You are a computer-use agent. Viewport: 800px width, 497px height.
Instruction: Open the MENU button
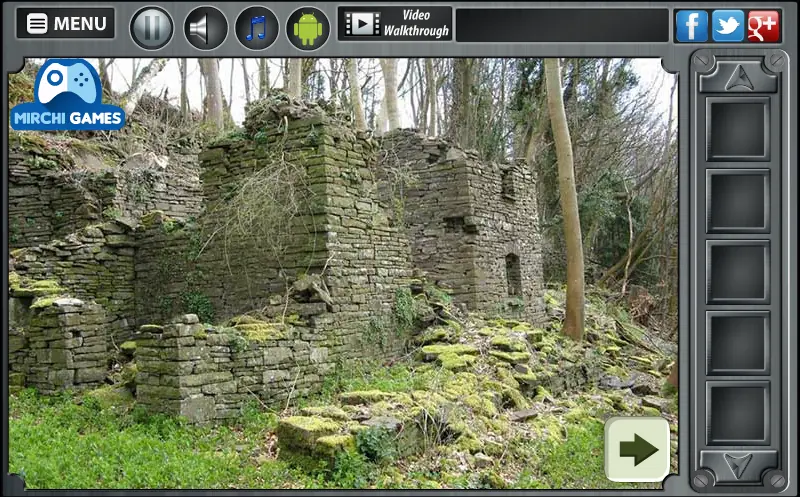pos(65,23)
